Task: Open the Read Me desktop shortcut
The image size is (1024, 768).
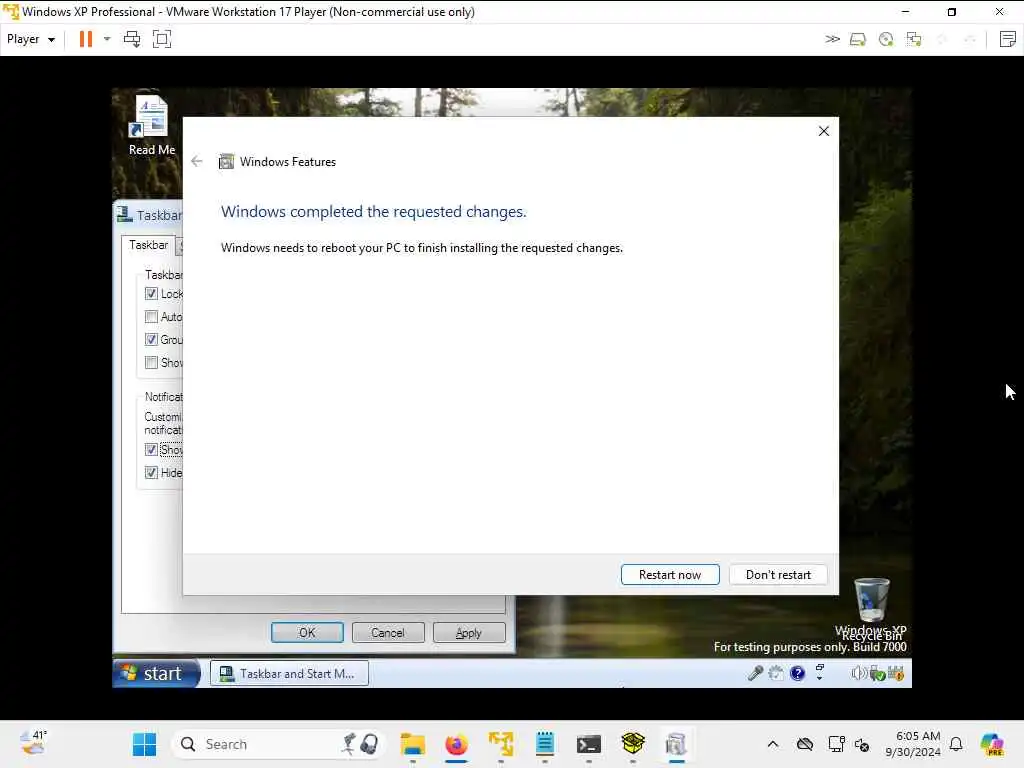Action: pyautogui.click(x=152, y=125)
